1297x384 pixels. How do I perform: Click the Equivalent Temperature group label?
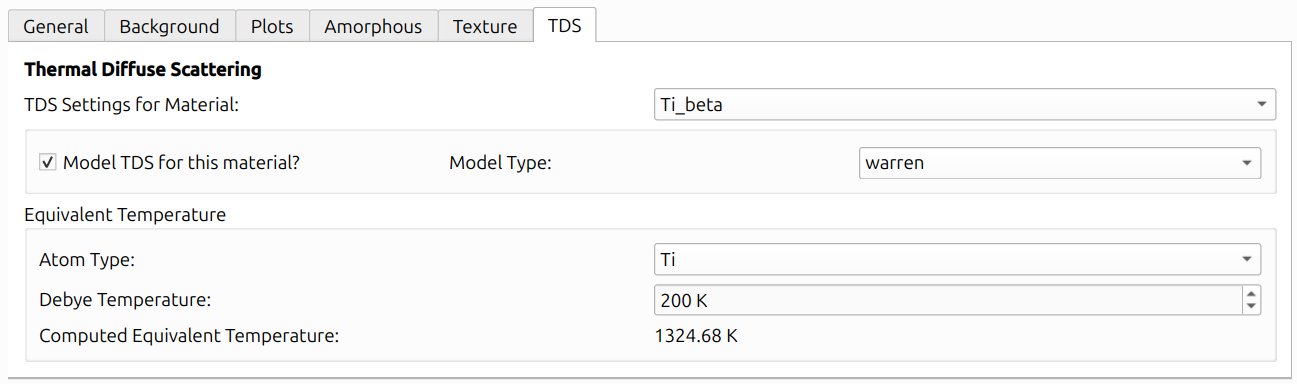pyautogui.click(x=125, y=215)
